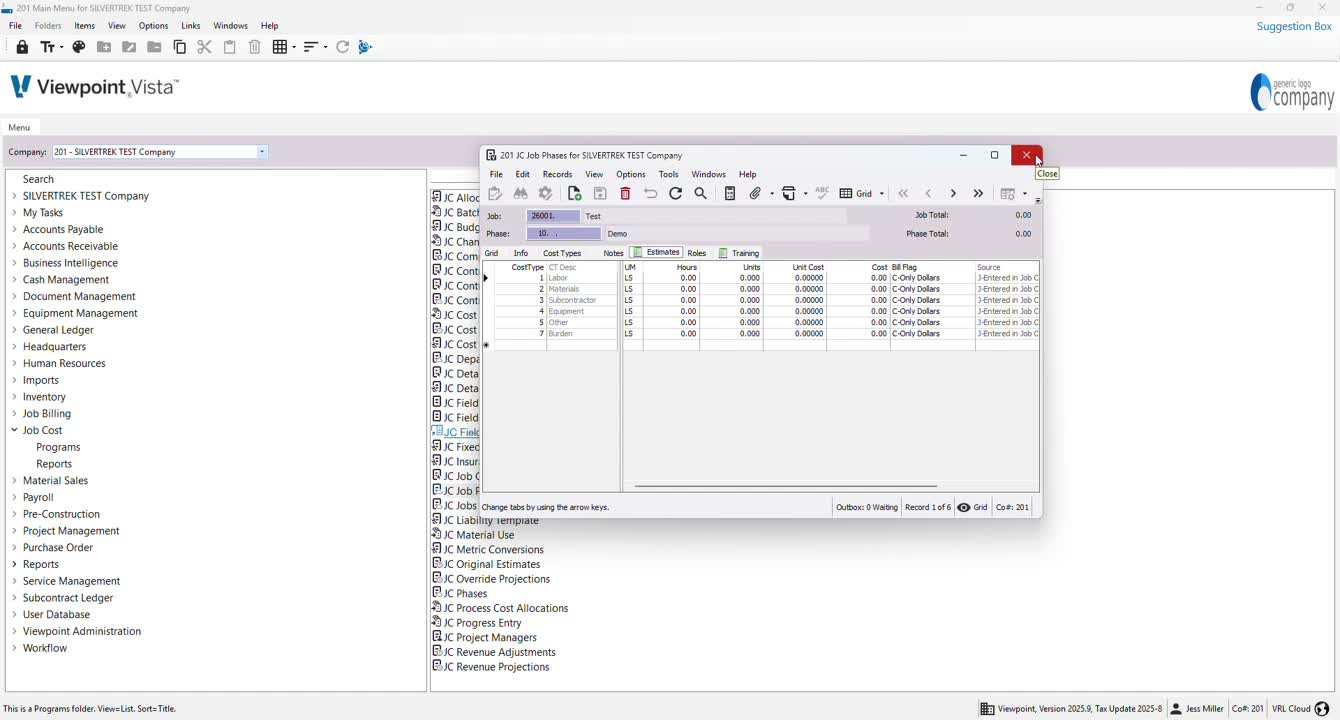Click the blue globe assistant icon

tap(365, 47)
